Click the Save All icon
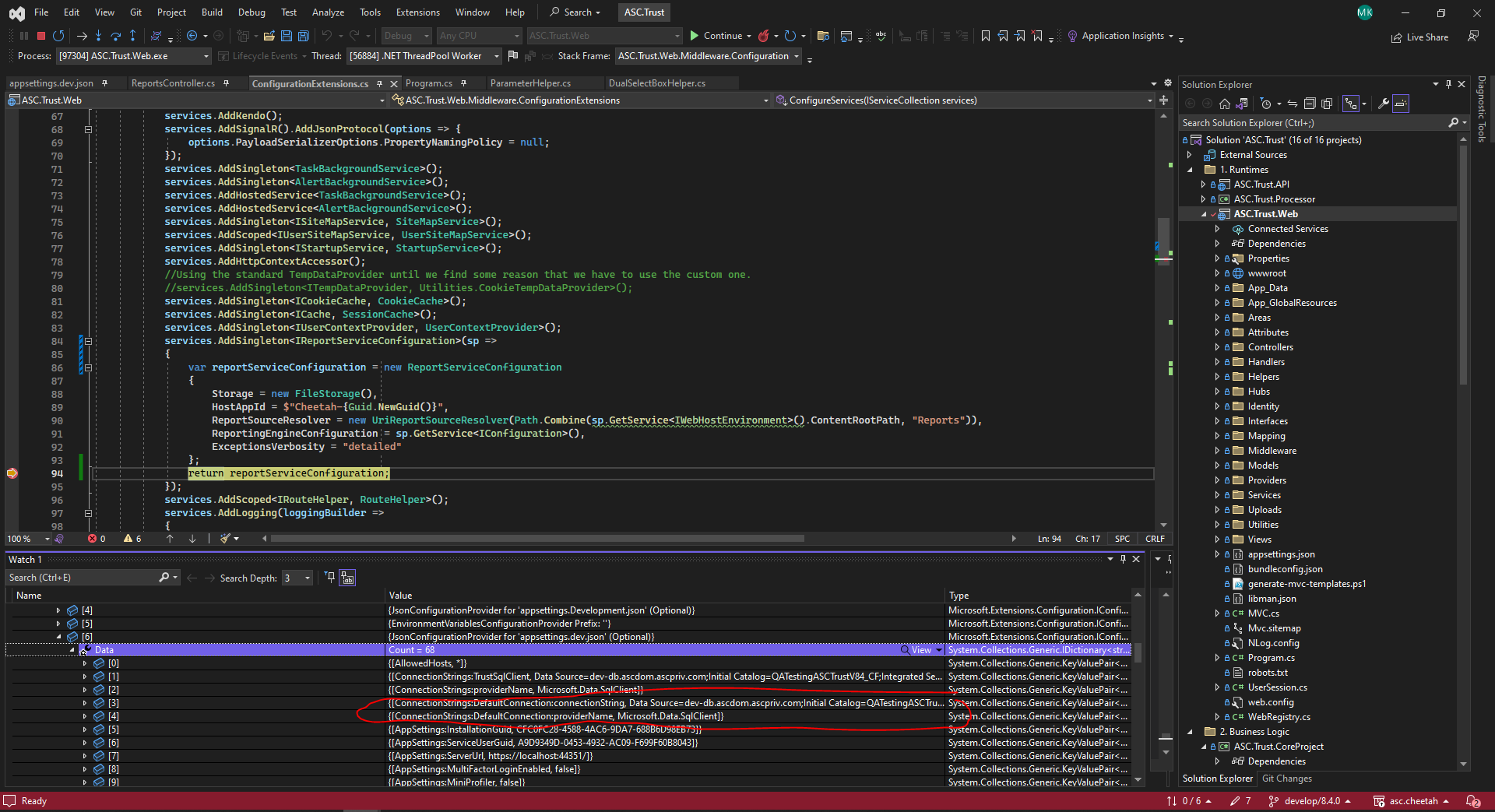This screenshot has height=812, width=1495. click(303, 36)
